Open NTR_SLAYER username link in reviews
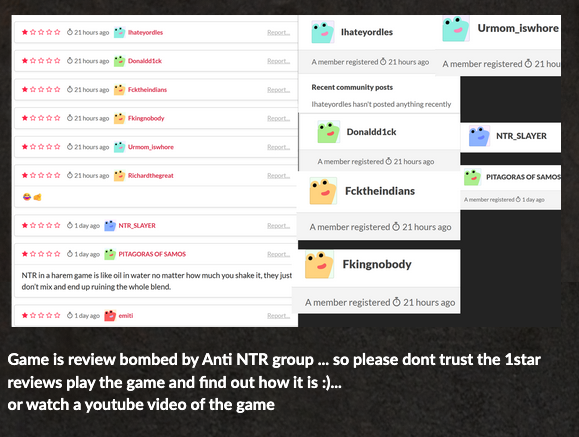The height and width of the screenshot is (437, 579). pyautogui.click(x=137, y=225)
